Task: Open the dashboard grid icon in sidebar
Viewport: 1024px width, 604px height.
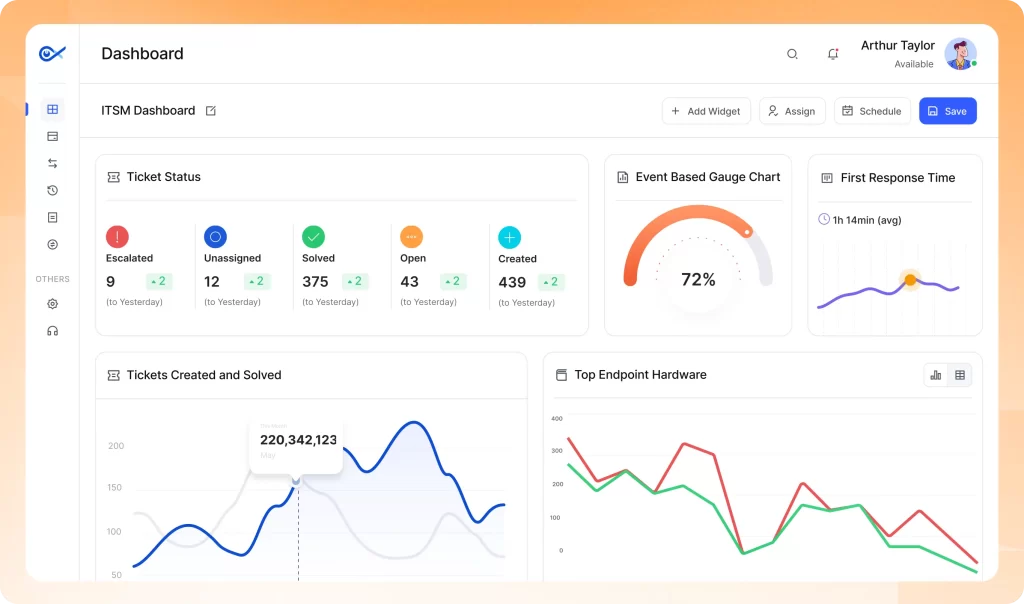Action: click(53, 109)
